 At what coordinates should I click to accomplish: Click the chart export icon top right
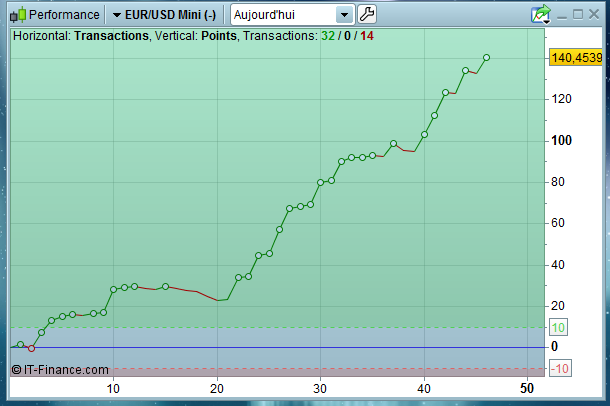[541, 15]
